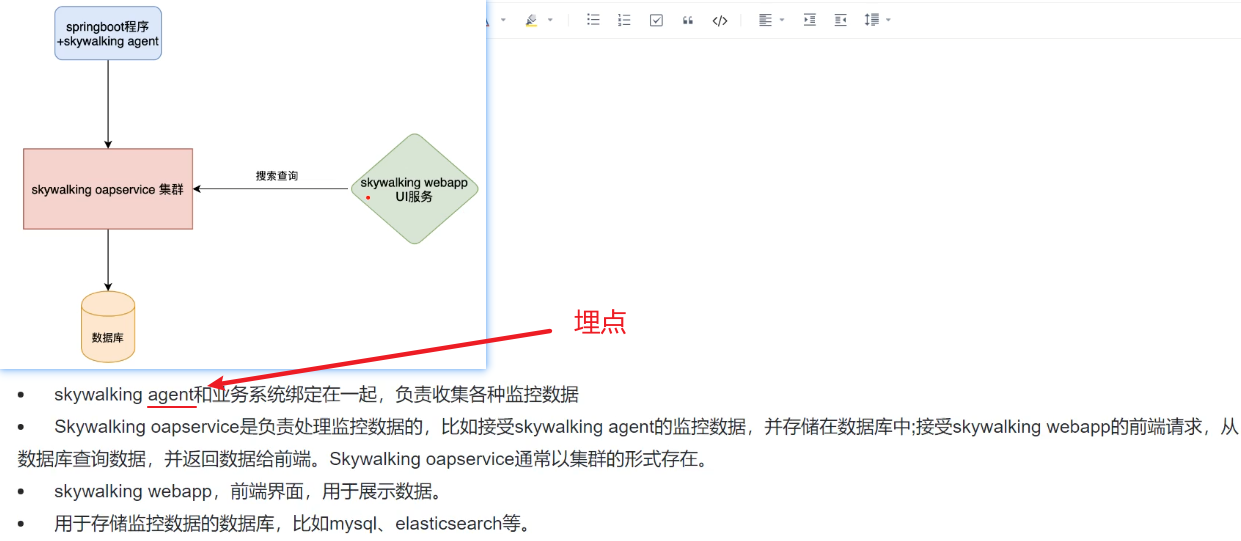
Task: Click the red 埋点 annotation text
Action: (x=600, y=322)
